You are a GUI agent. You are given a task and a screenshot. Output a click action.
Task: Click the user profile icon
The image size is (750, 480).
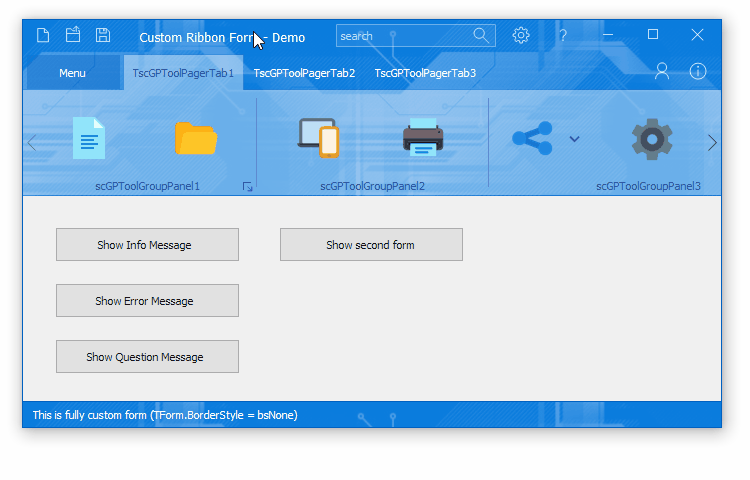click(x=662, y=71)
